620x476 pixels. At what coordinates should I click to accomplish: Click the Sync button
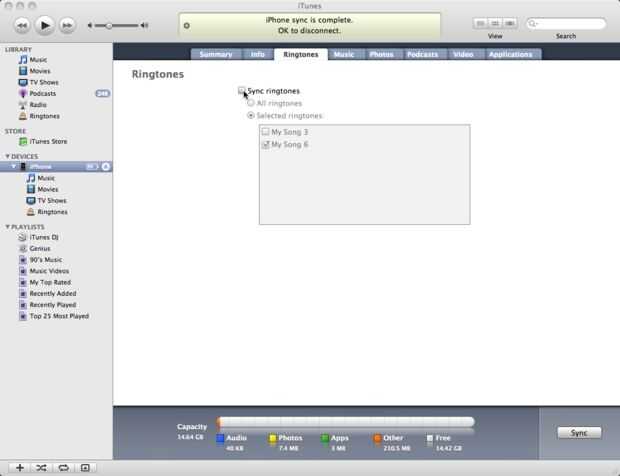(x=579, y=433)
